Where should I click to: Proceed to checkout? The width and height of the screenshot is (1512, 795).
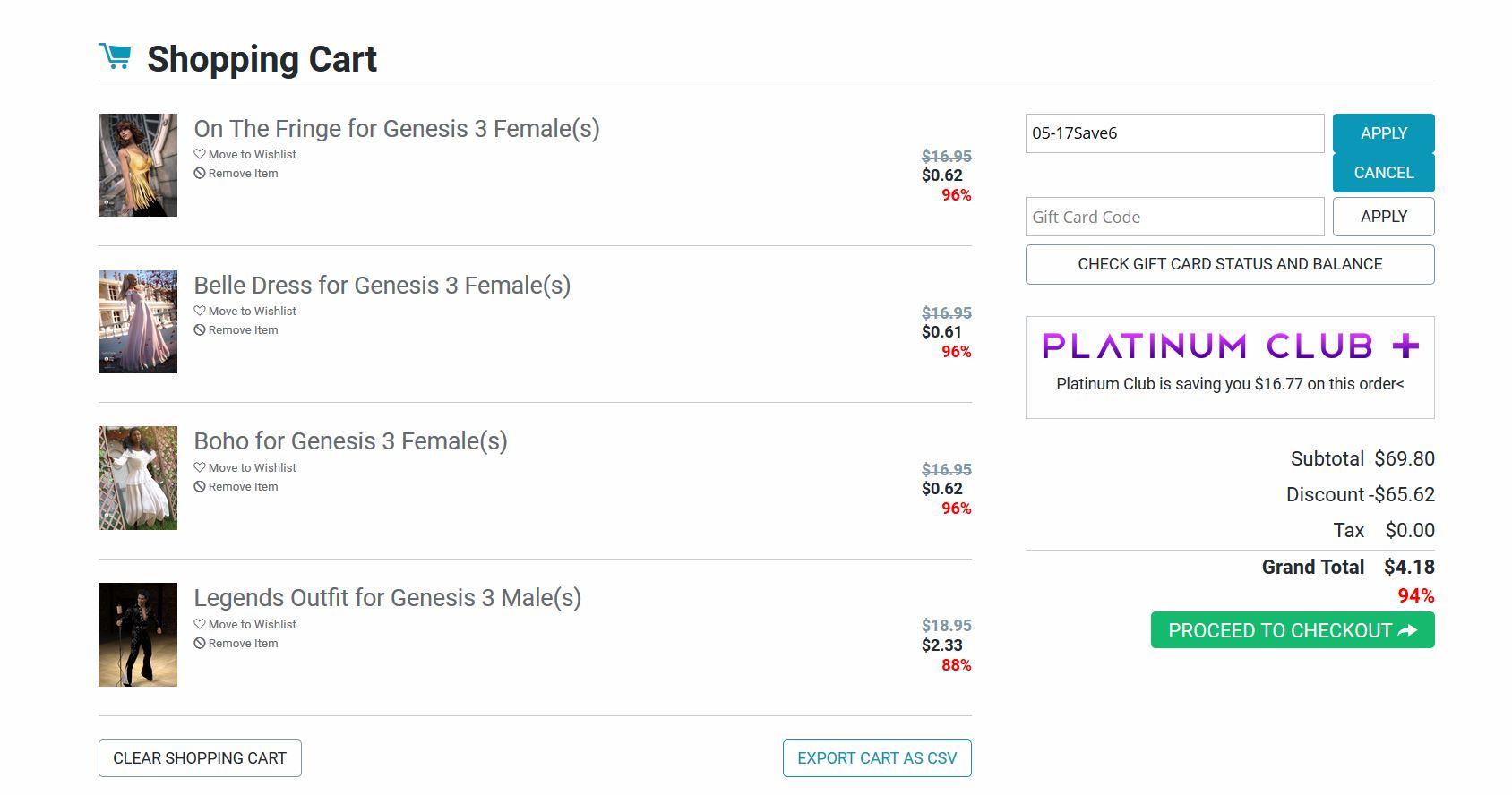click(x=1293, y=630)
